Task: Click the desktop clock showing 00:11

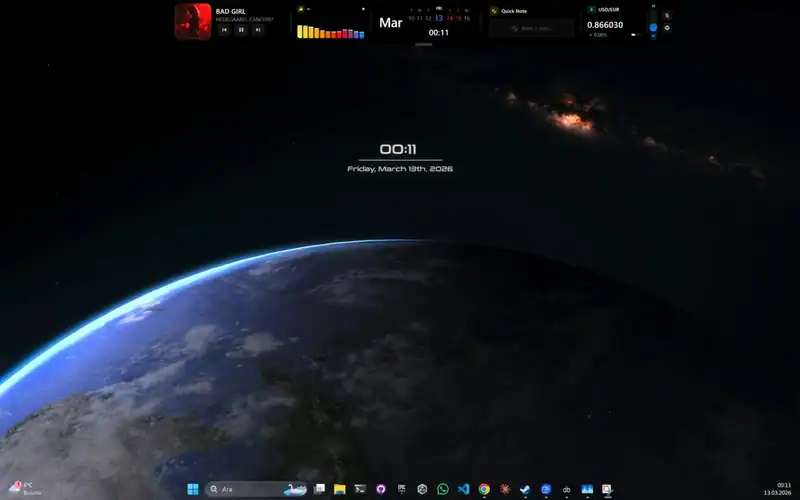Action: 398,149
